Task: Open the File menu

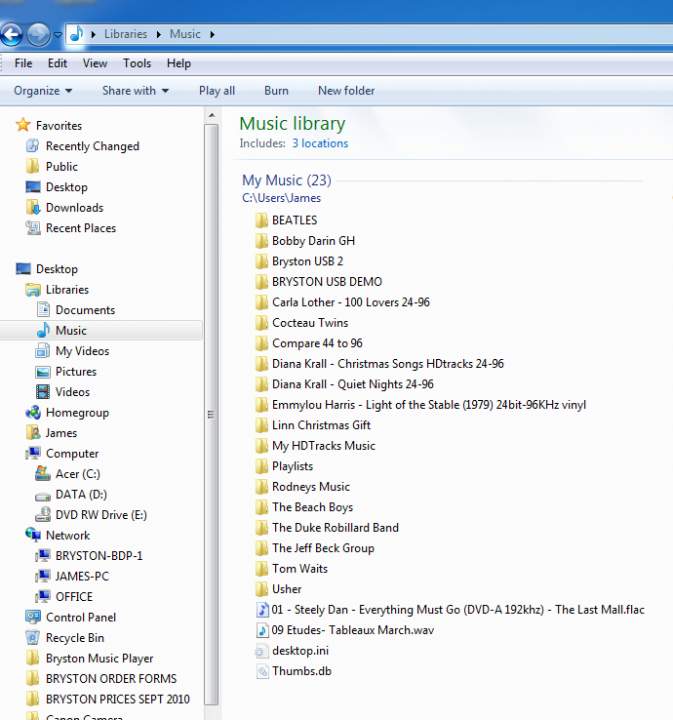Action: 23,63
